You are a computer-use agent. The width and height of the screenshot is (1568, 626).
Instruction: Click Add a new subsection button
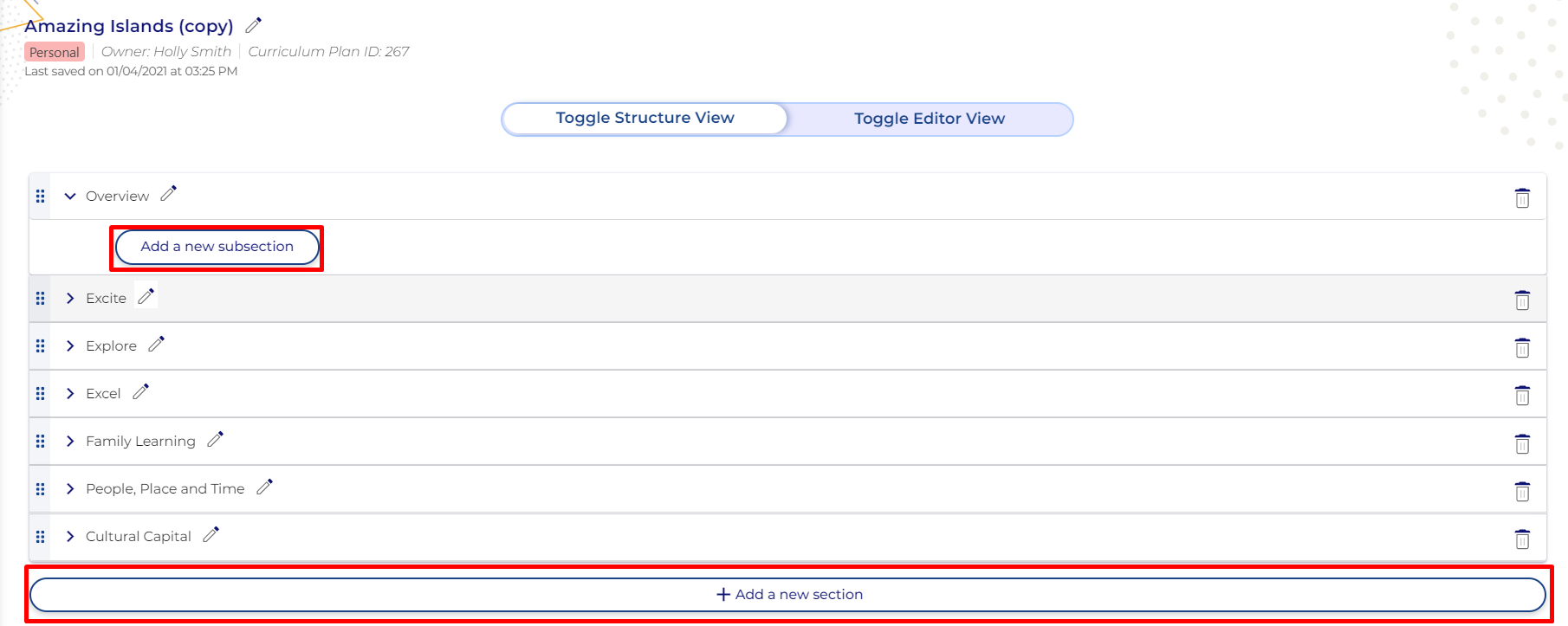click(217, 247)
